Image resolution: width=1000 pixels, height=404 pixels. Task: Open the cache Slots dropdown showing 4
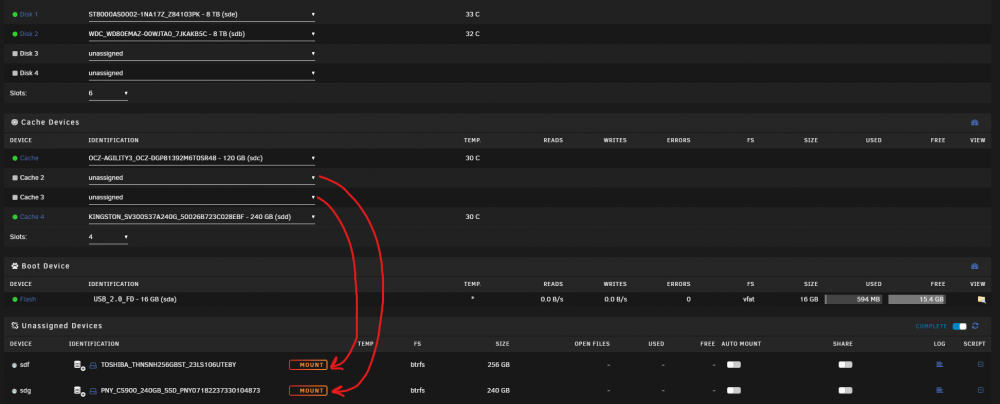click(108, 237)
